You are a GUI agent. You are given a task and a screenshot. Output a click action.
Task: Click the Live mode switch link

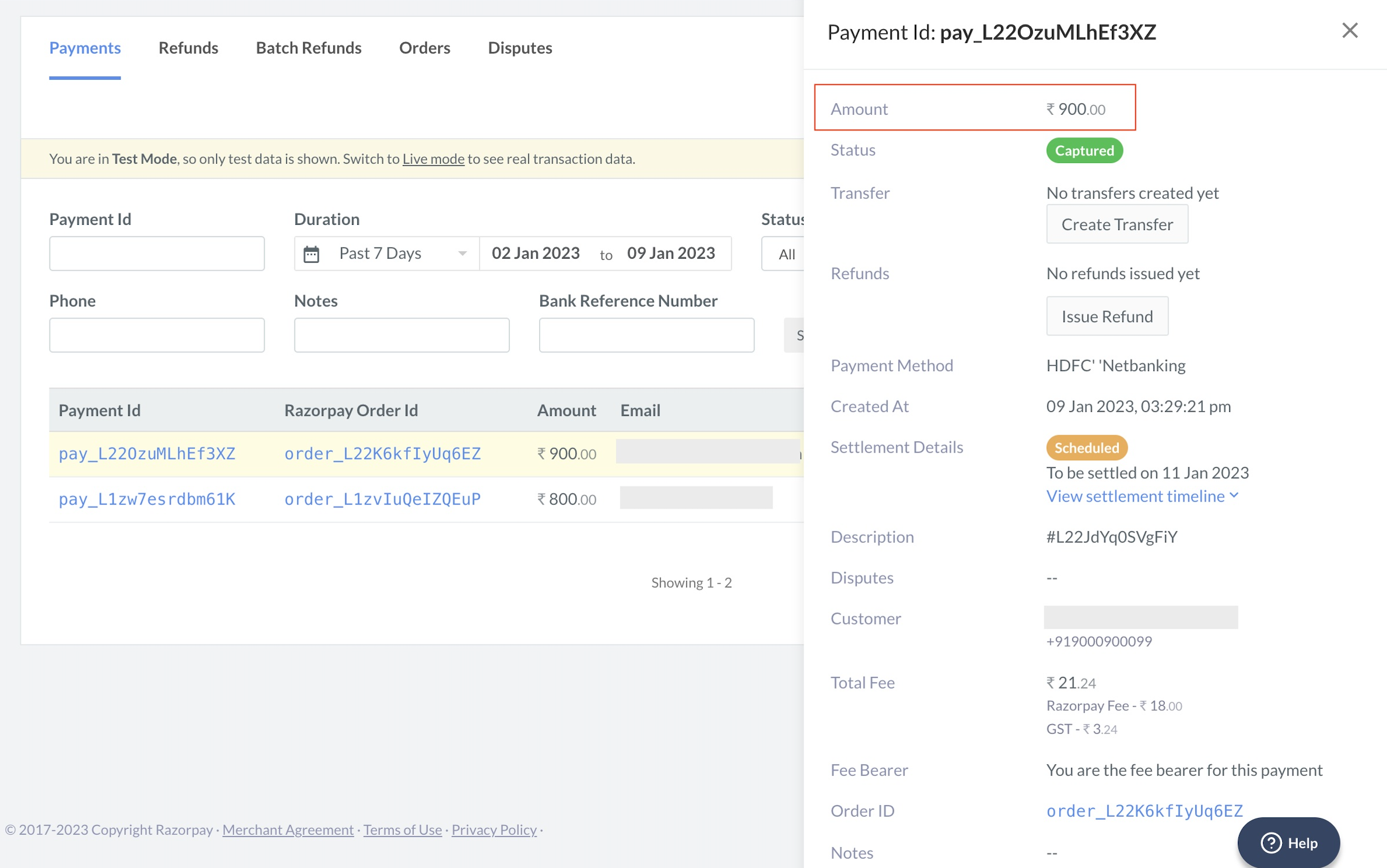coord(432,158)
